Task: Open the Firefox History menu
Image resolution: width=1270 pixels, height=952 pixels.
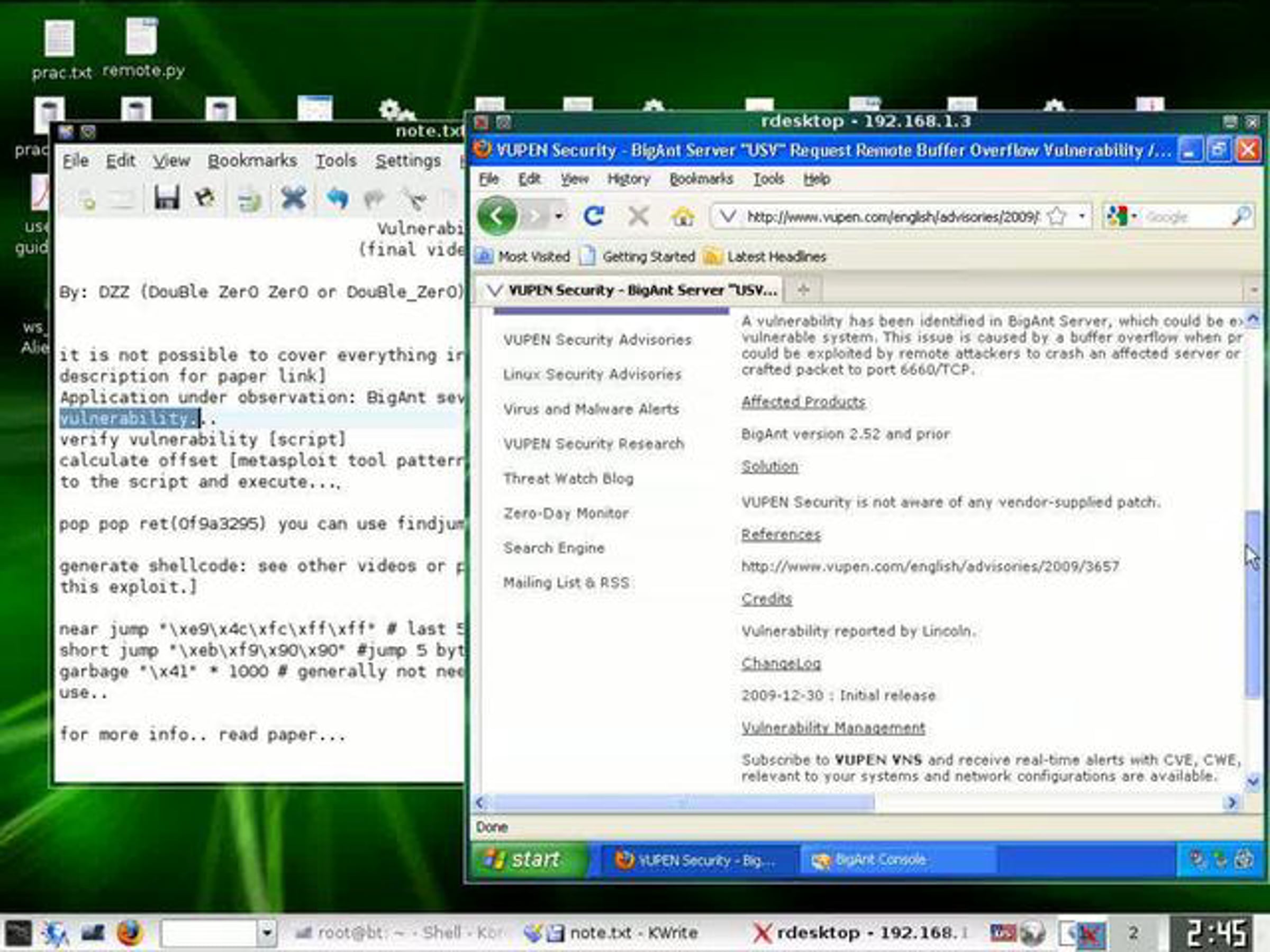Action: 629,179
